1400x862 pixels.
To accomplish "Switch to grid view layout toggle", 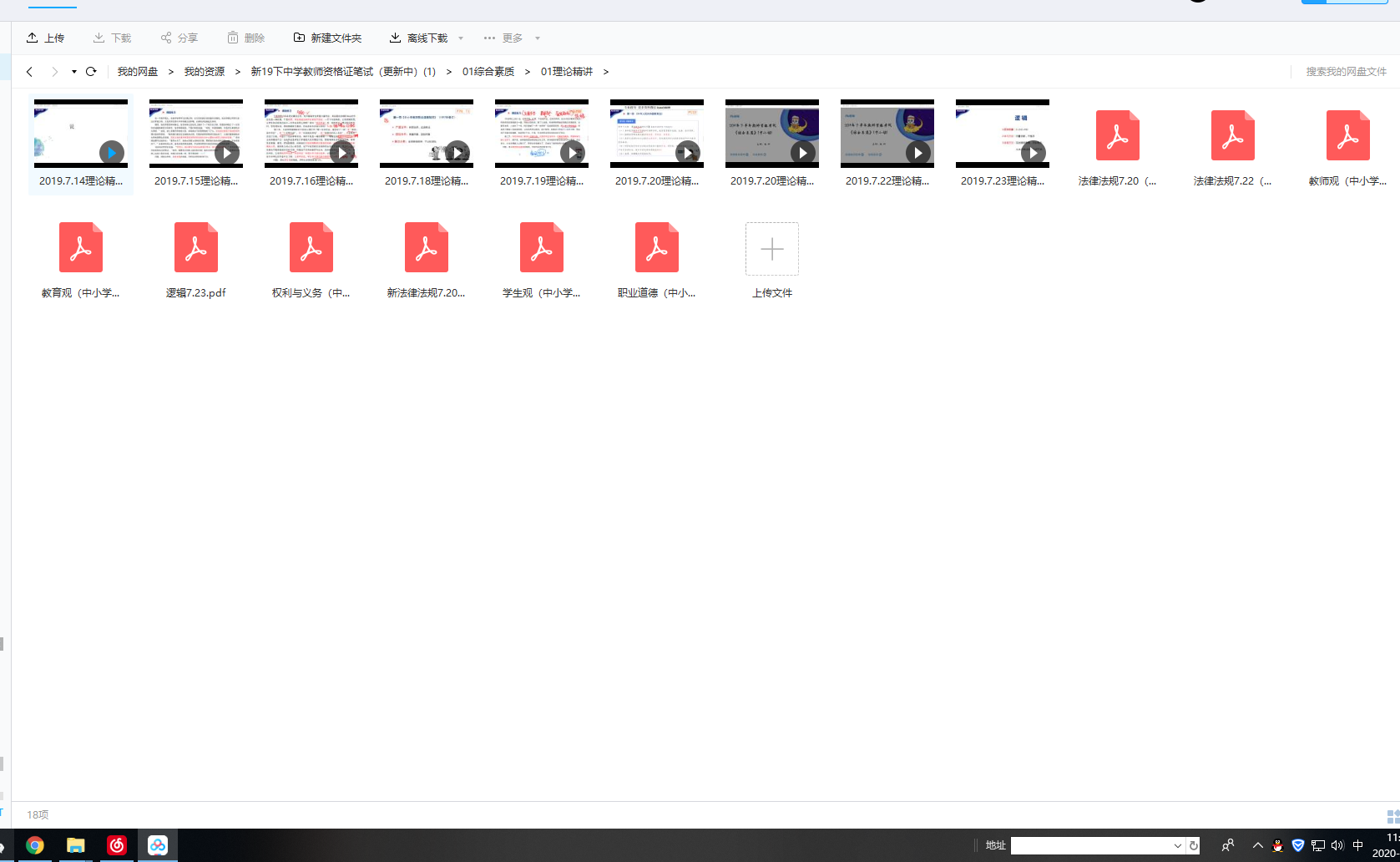I will point(1392,816).
